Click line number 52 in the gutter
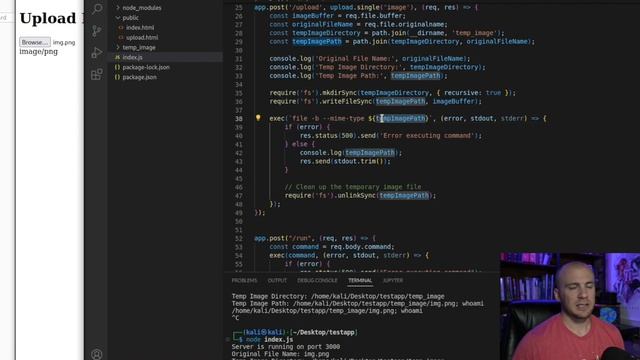640x360 pixels. (238, 238)
